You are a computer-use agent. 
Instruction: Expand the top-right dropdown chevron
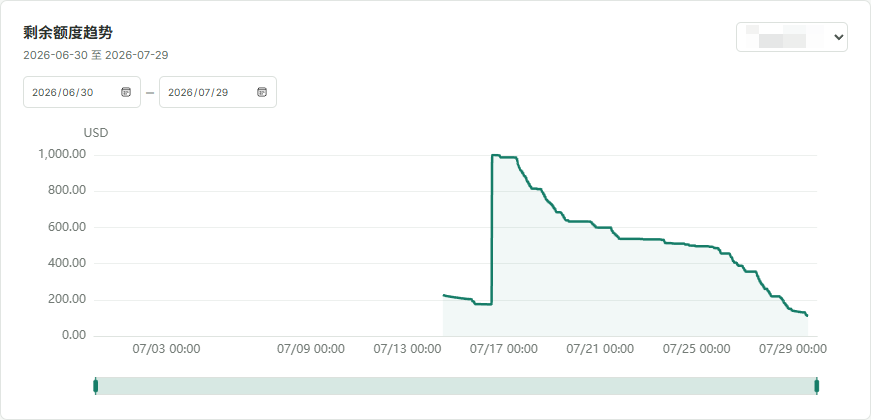(838, 37)
